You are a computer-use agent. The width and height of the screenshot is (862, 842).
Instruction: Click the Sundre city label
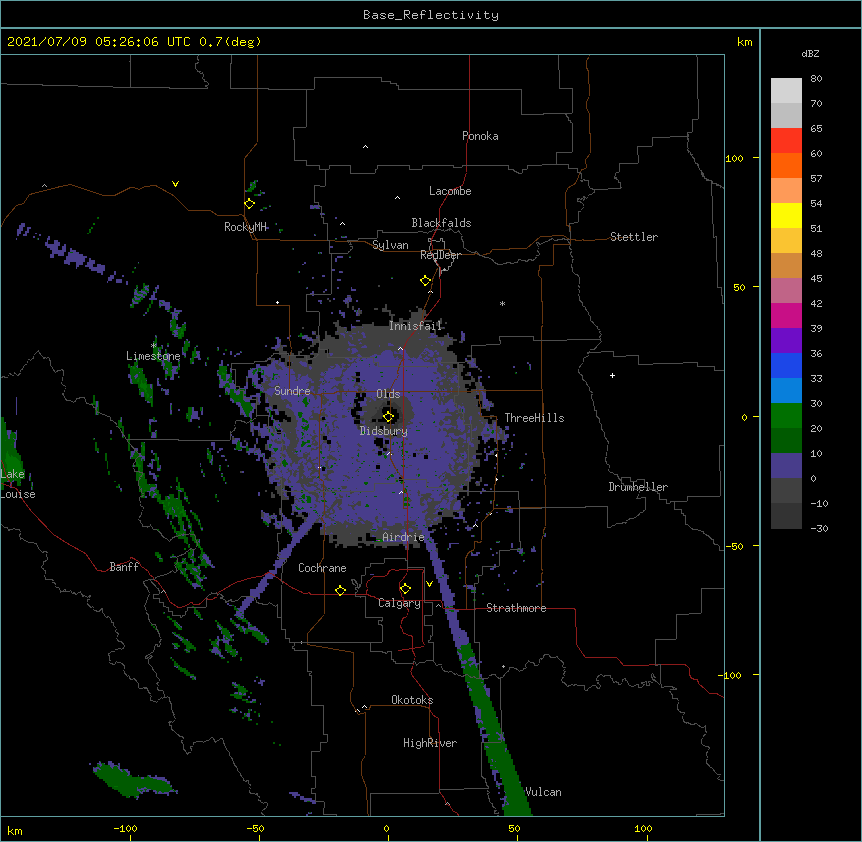(x=292, y=391)
